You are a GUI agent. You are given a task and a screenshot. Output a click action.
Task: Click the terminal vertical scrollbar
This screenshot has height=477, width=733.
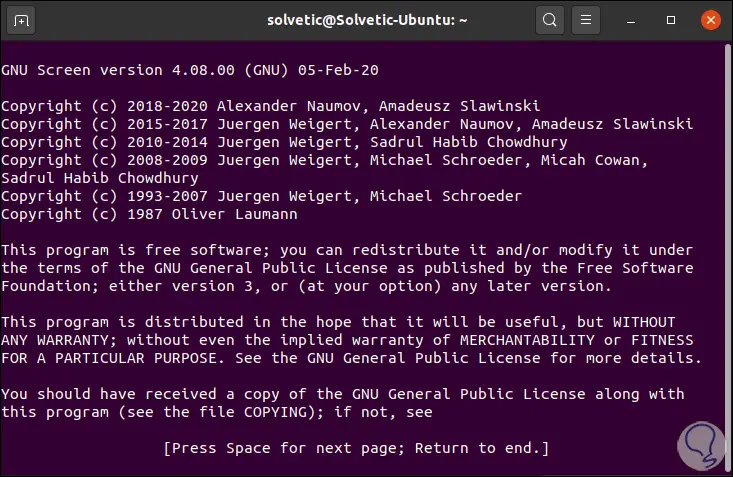pos(727,257)
